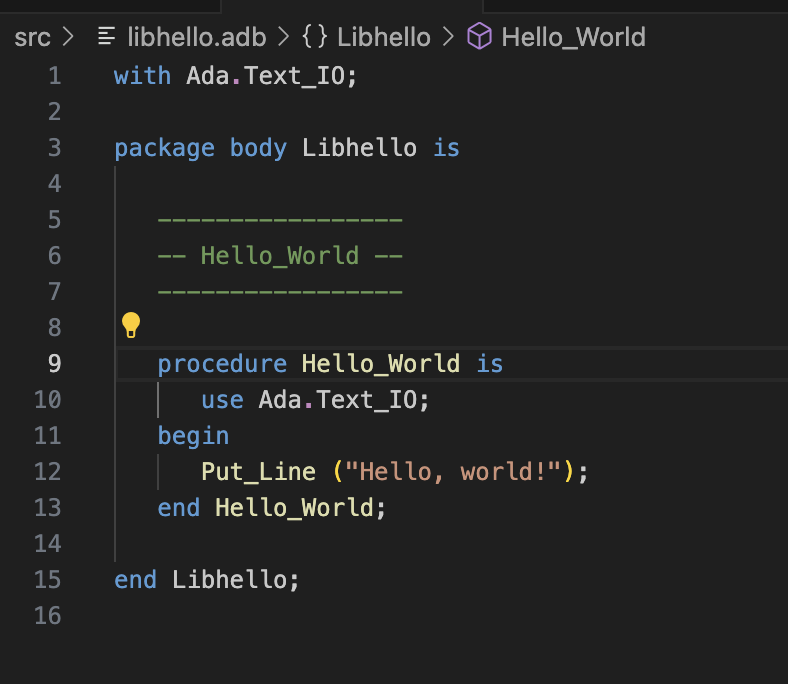Click the chevron between Libhello and Hello_World
Viewport: 788px width, 684px height.
point(448,38)
